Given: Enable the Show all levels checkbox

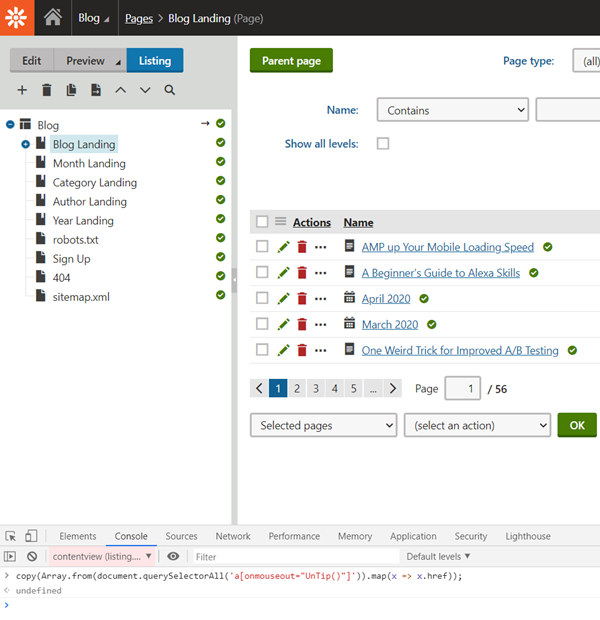Looking at the screenshot, I should point(382,144).
